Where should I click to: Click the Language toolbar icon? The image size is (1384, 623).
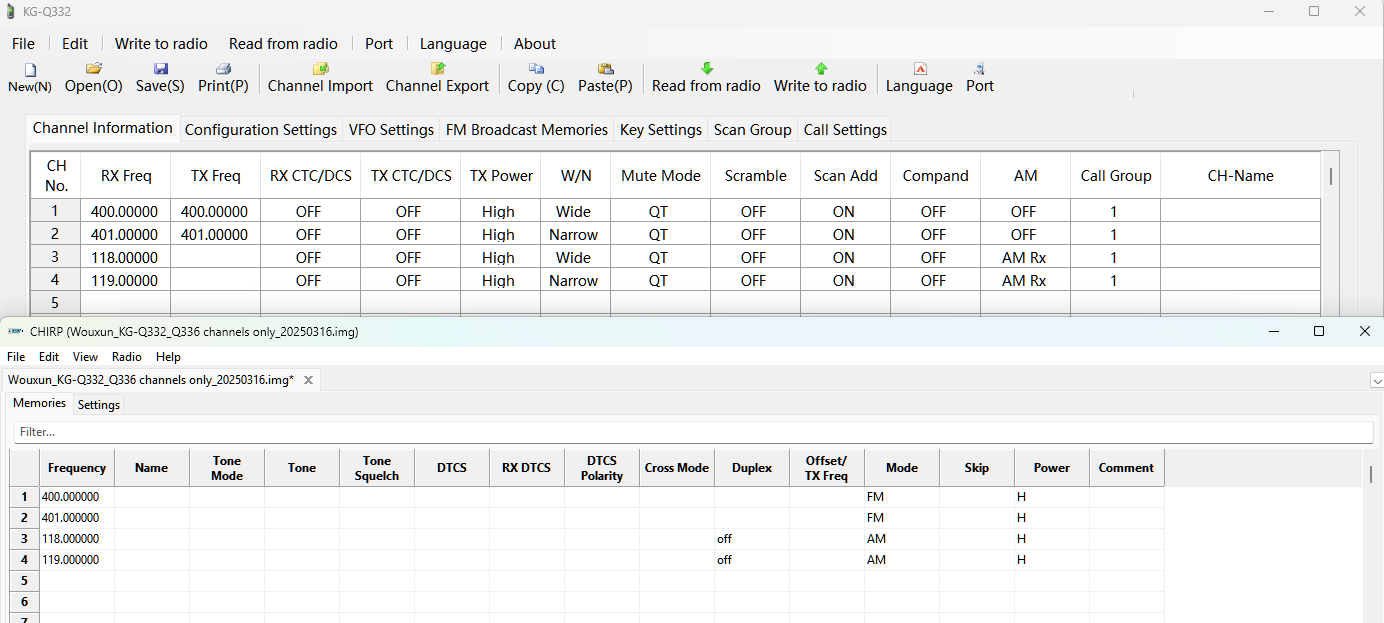pos(919,69)
